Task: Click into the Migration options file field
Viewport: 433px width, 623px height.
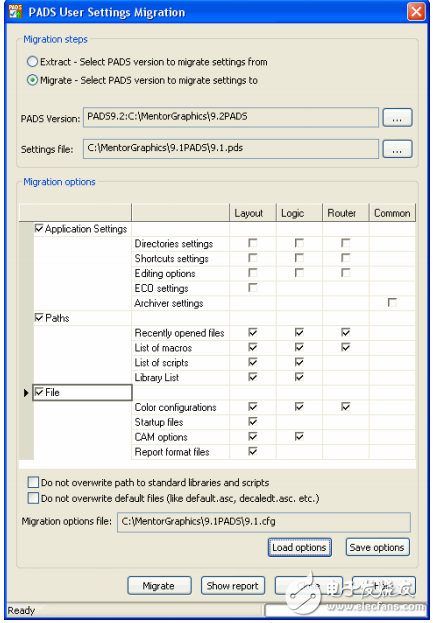Action: tap(264, 522)
